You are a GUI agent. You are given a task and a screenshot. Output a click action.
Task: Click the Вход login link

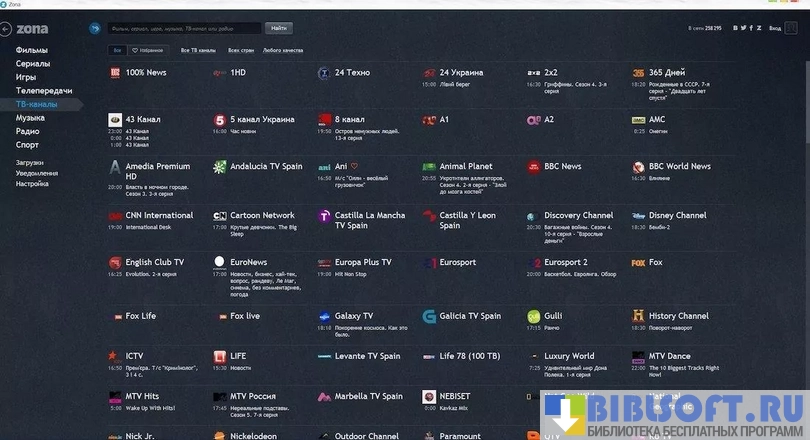(775, 28)
